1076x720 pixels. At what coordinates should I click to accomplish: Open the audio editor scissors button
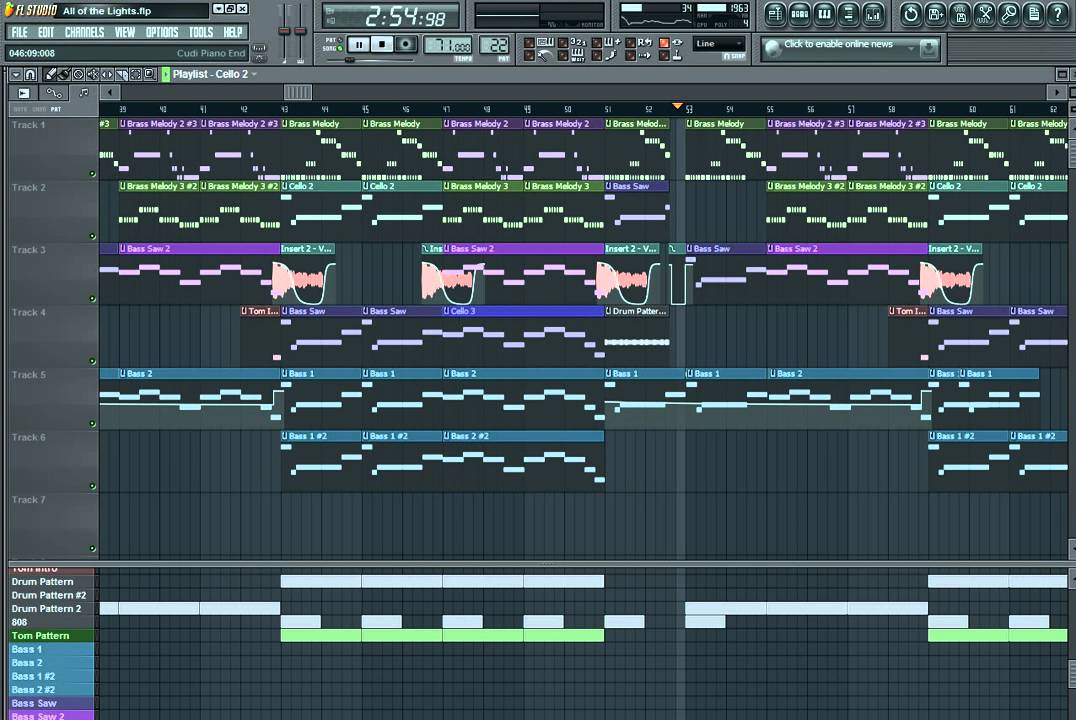(985, 14)
